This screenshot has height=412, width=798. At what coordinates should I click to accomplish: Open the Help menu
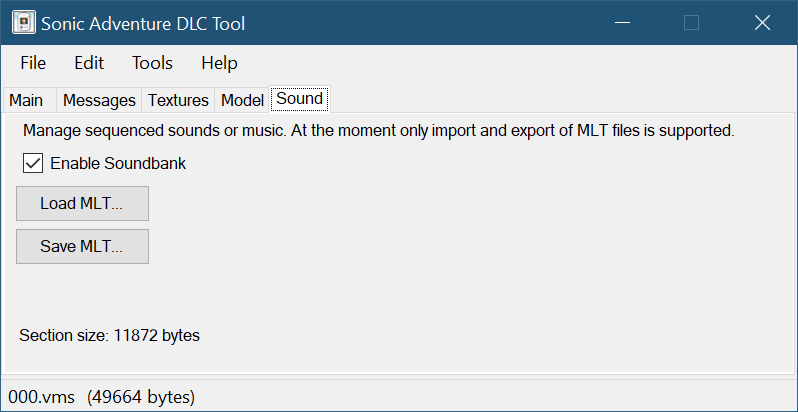tap(219, 63)
